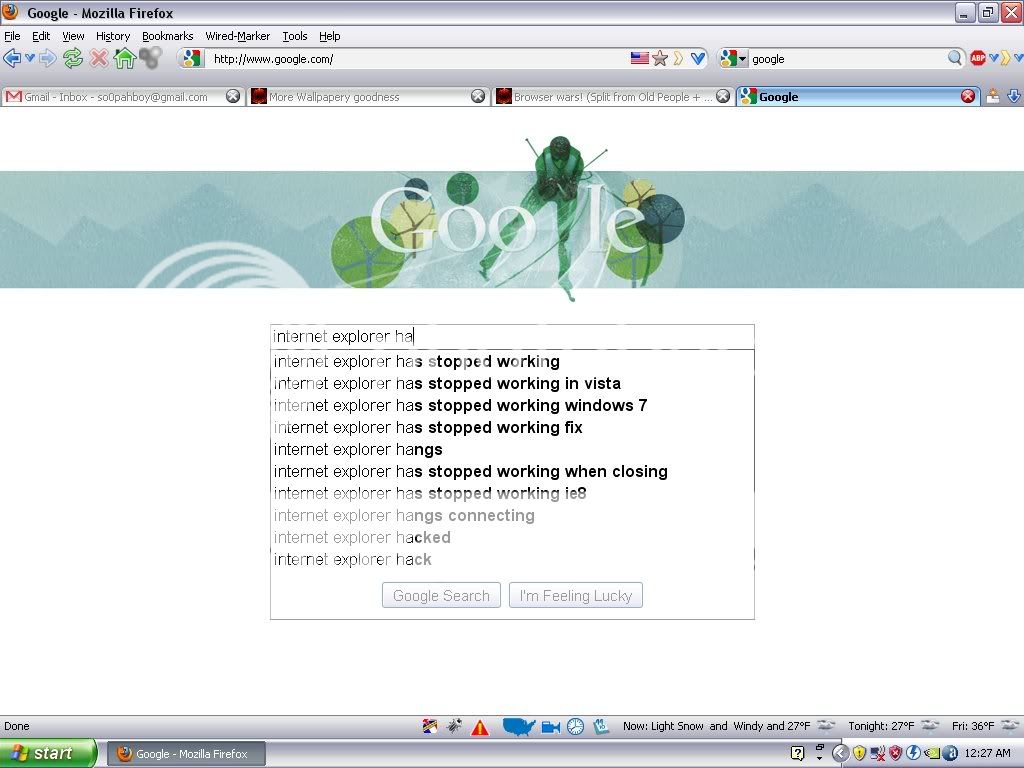Click the bug icon in status bar
Viewport: 1024px width, 768px height.
455,726
